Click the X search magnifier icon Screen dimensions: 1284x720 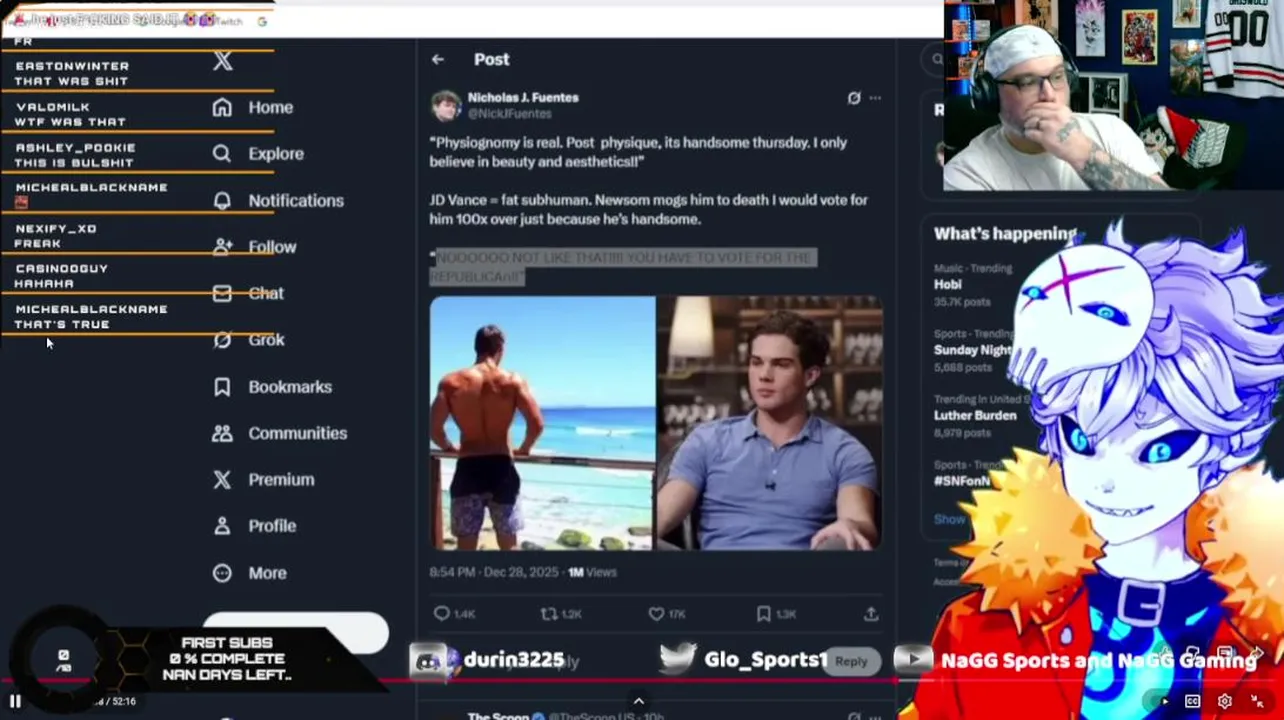[x=937, y=60]
